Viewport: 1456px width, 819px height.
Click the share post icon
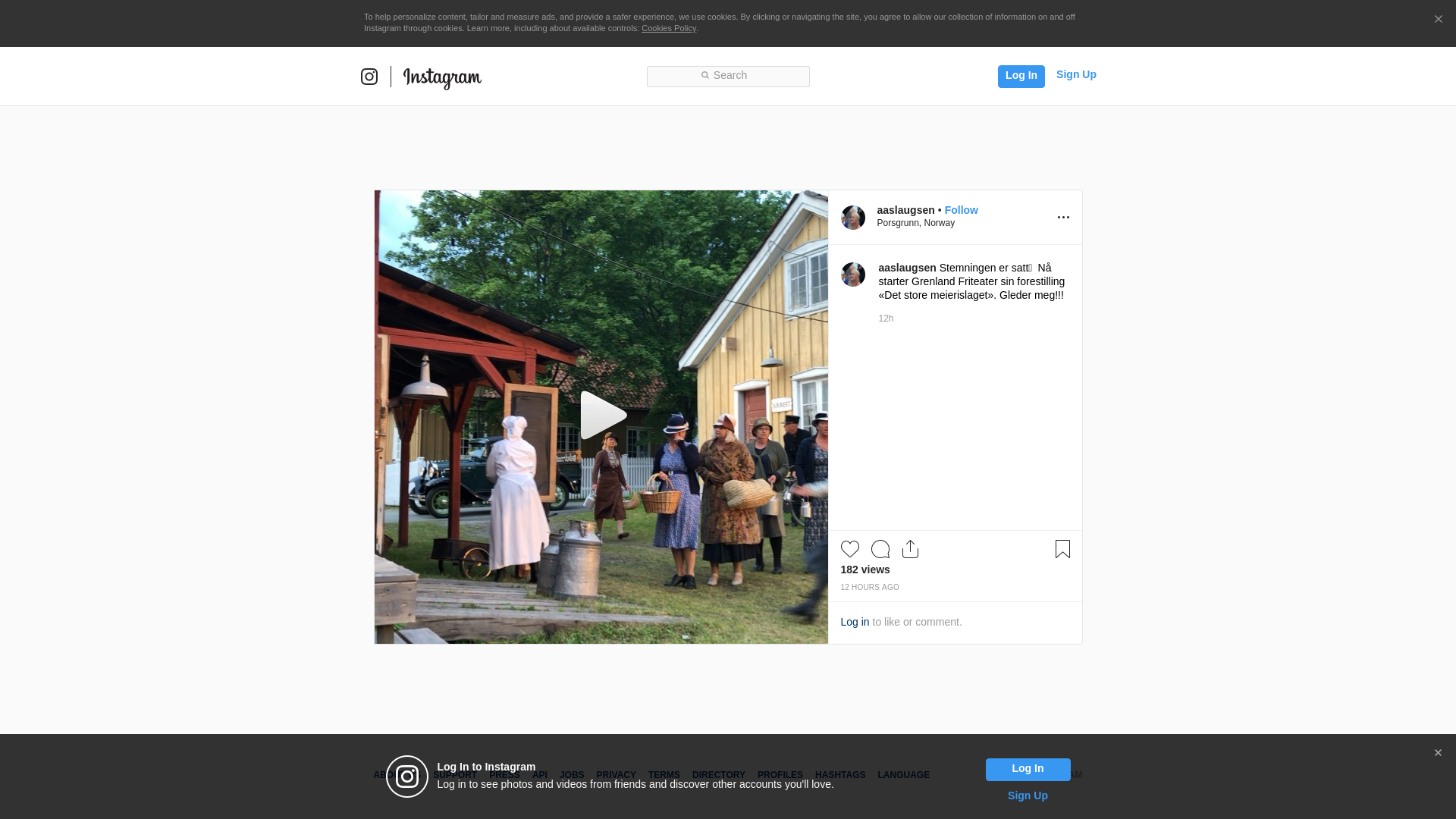point(910,549)
